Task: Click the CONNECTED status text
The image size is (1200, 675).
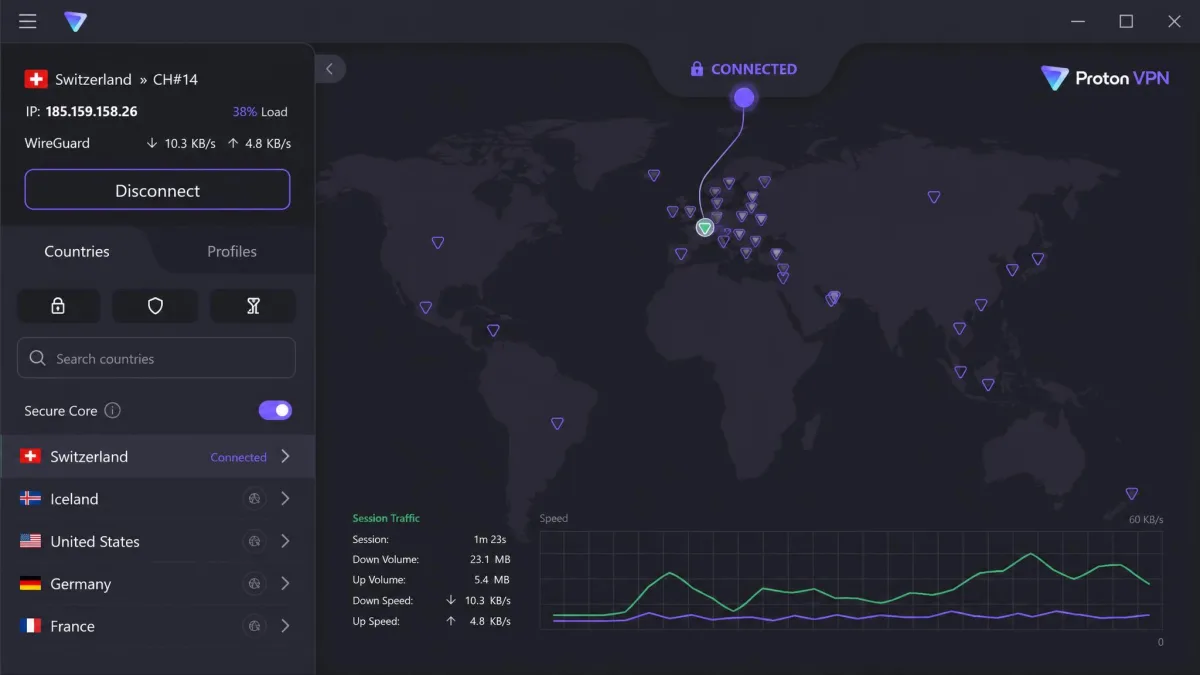Action: click(754, 69)
